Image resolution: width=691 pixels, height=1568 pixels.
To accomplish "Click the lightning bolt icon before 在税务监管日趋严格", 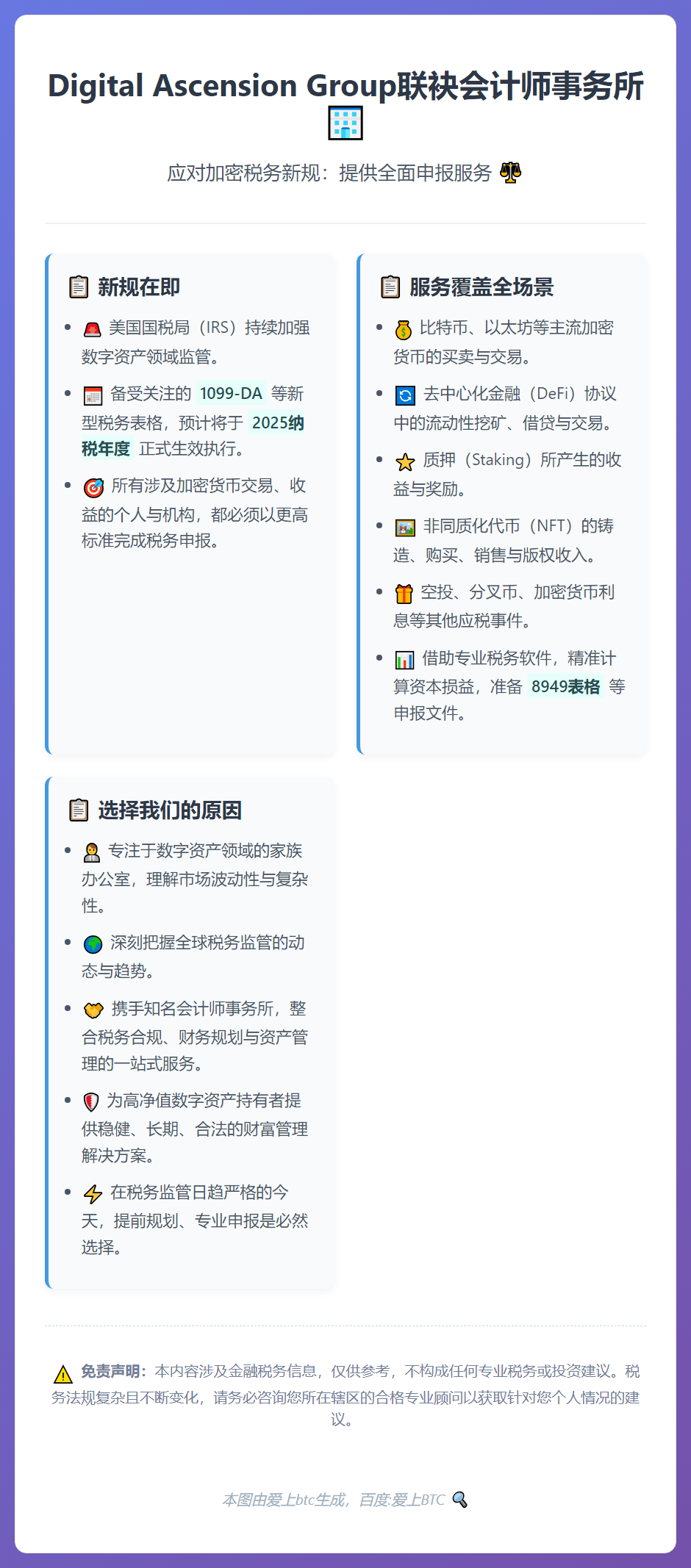I will point(93,1194).
